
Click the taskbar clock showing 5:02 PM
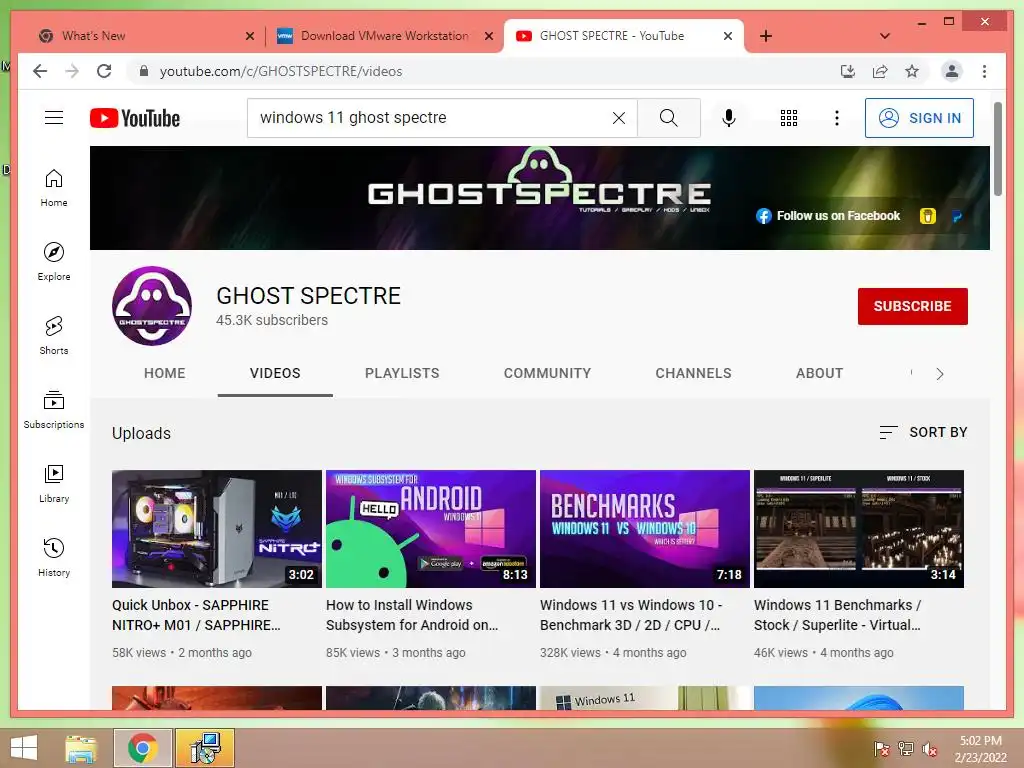coord(980,749)
